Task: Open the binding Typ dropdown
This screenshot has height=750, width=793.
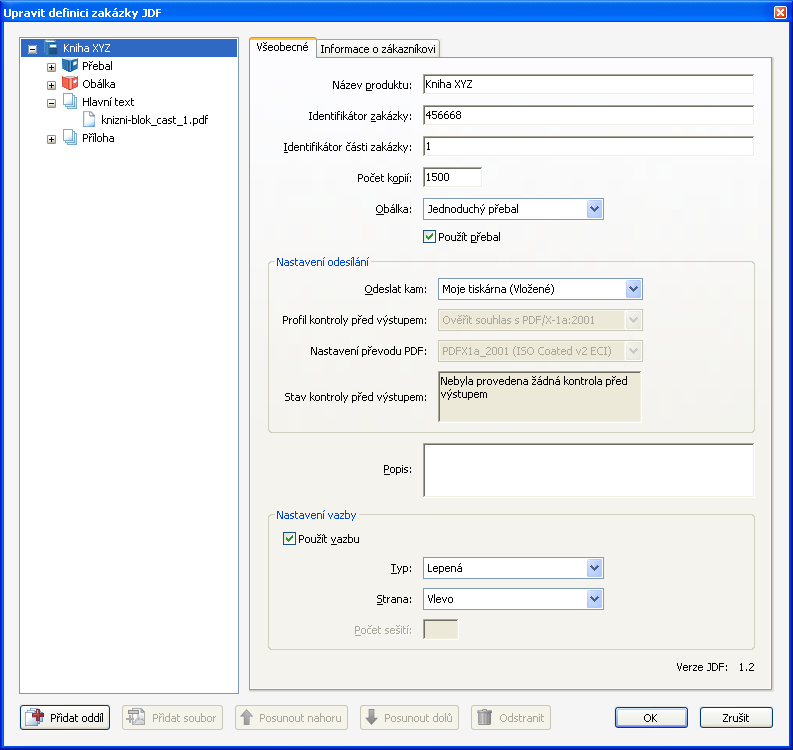Action: [595, 568]
